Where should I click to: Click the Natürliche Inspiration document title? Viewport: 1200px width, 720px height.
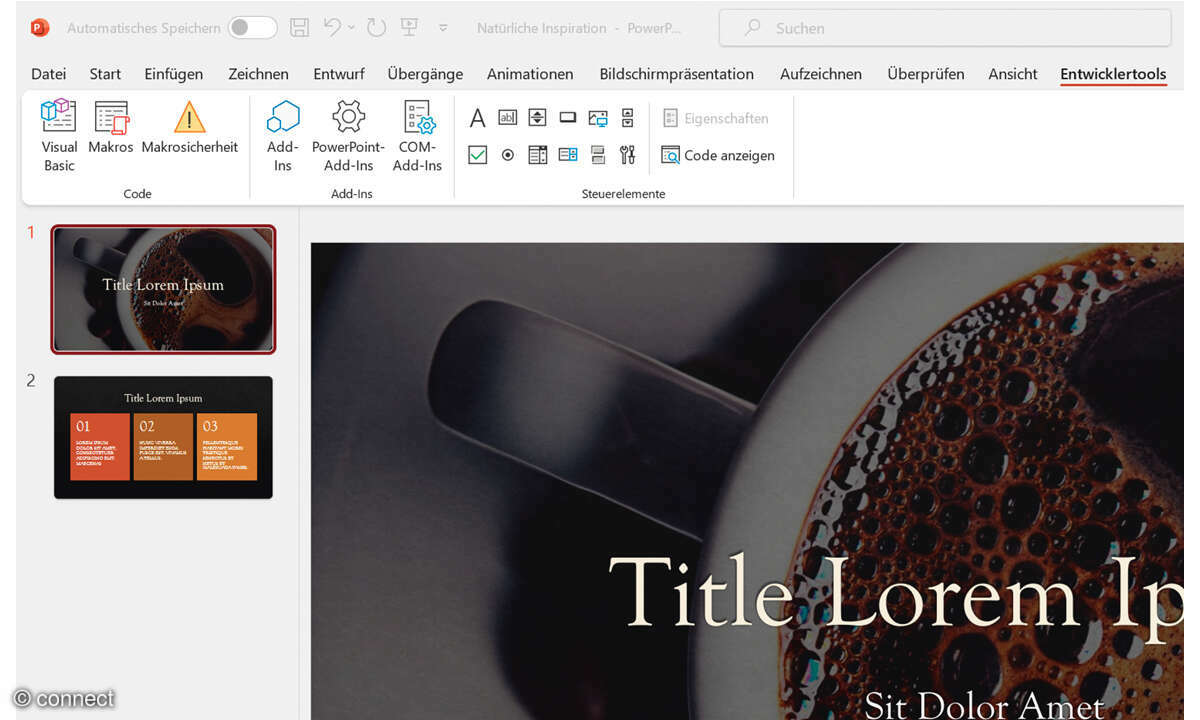pyautogui.click(x=542, y=28)
